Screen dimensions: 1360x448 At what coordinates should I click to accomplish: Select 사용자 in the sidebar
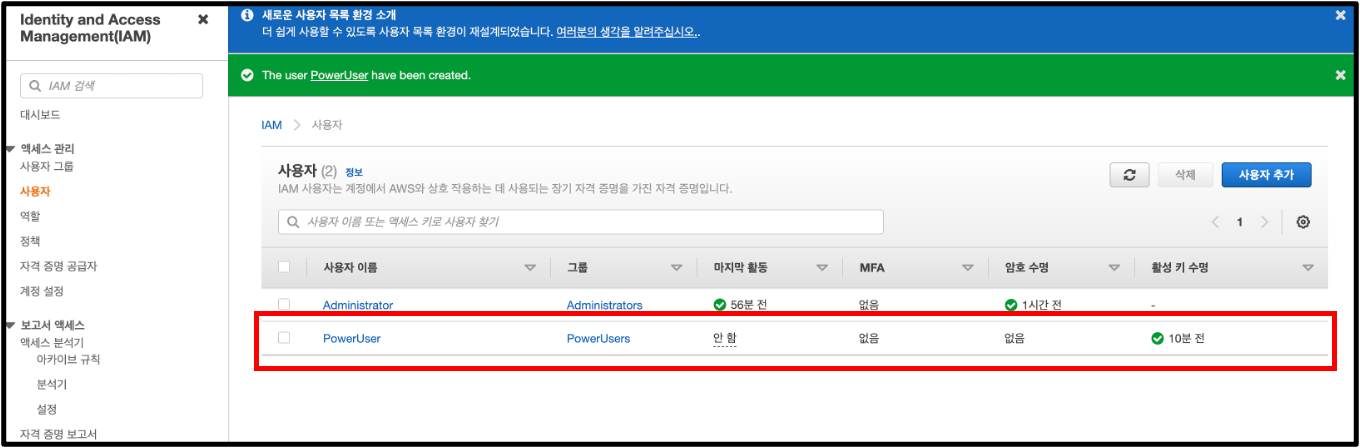point(35,191)
